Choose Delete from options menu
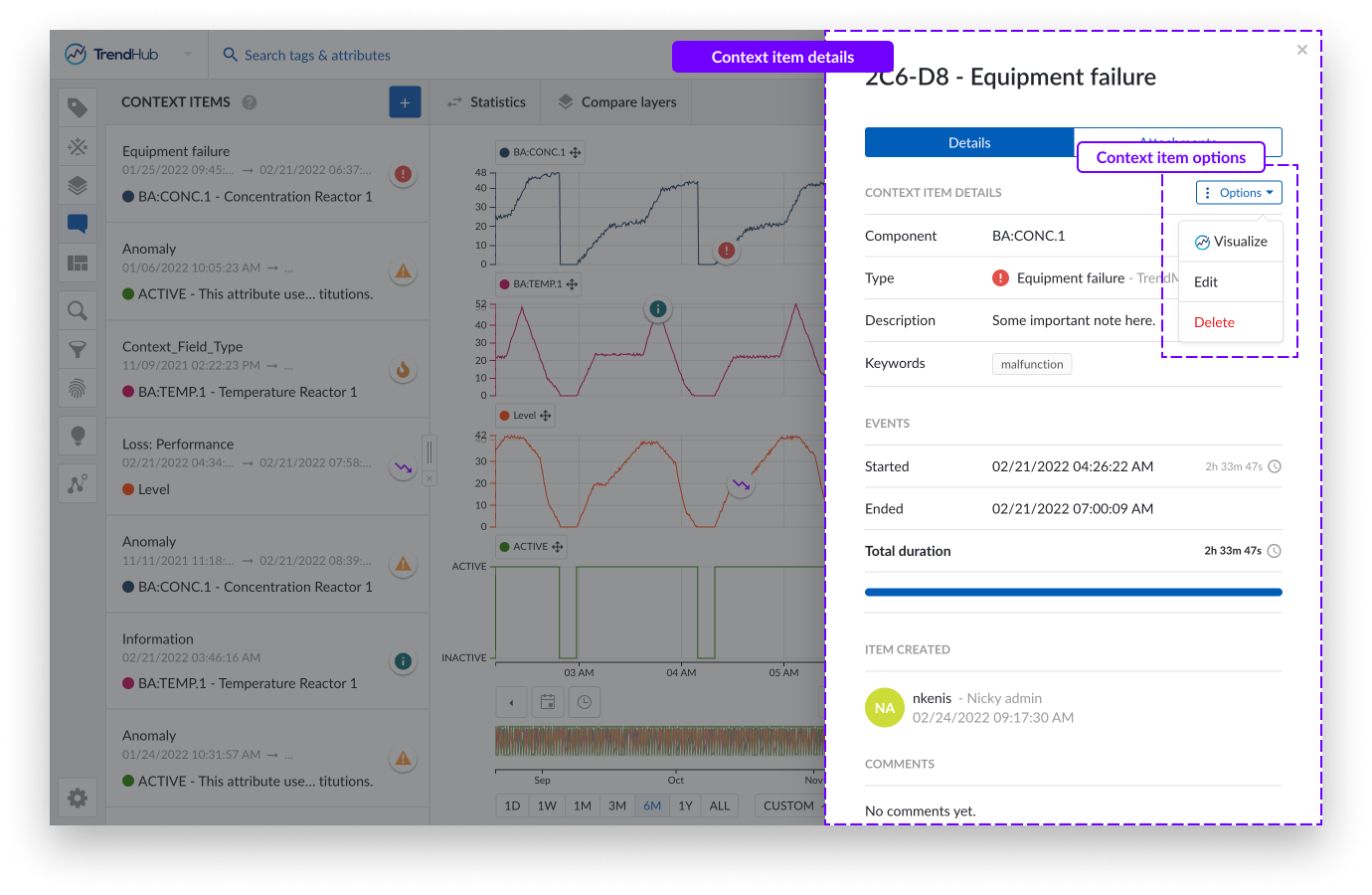This screenshot has height=895, width=1372. tap(1214, 322)
